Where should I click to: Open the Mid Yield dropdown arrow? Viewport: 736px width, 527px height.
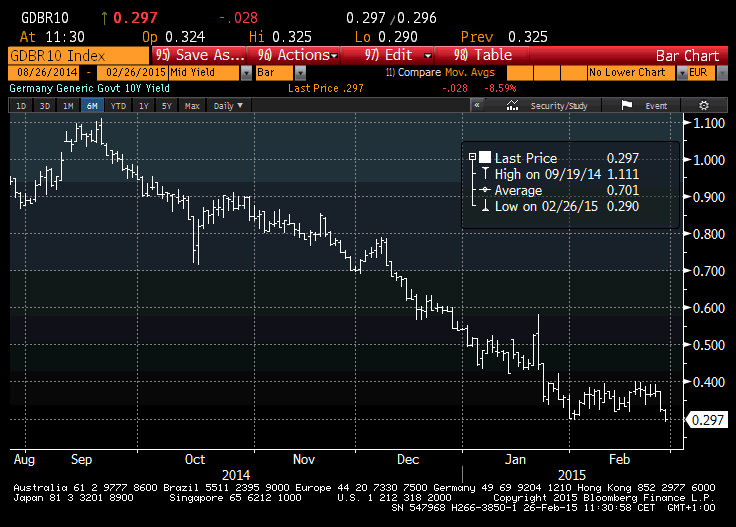[246, 73]
